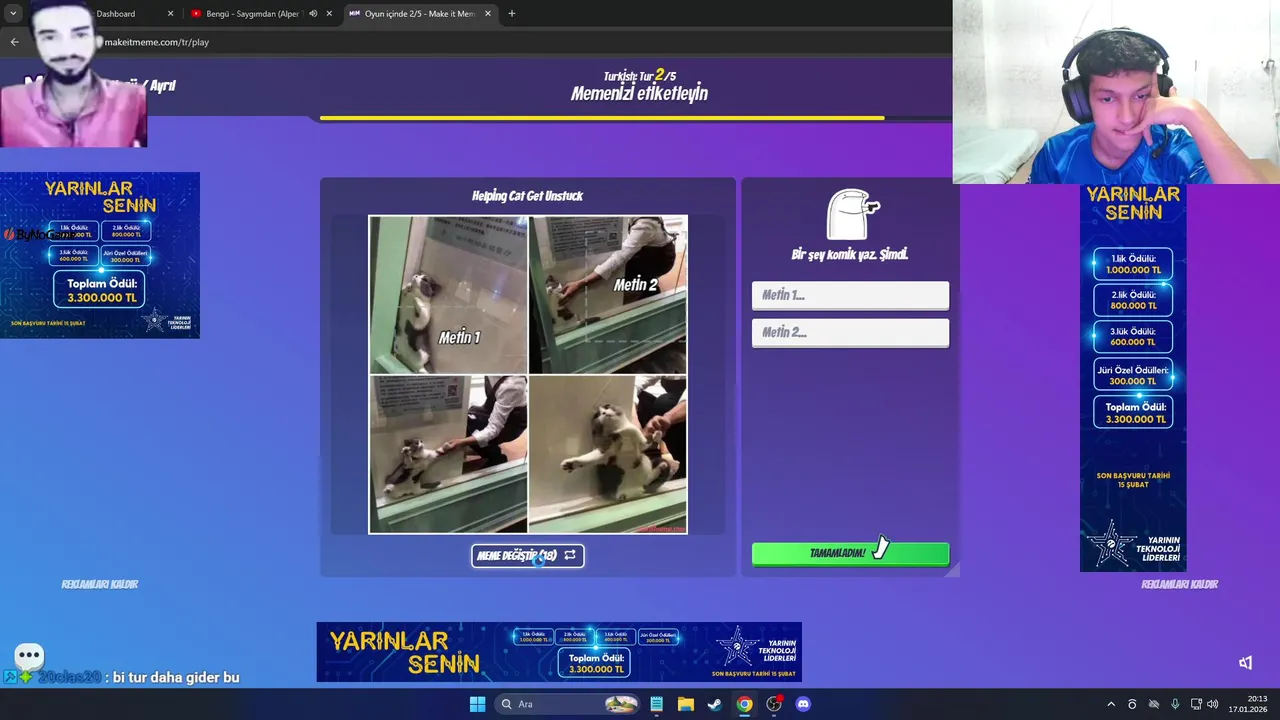Click the Memenizi etiketleyin heading

point(639,94)
